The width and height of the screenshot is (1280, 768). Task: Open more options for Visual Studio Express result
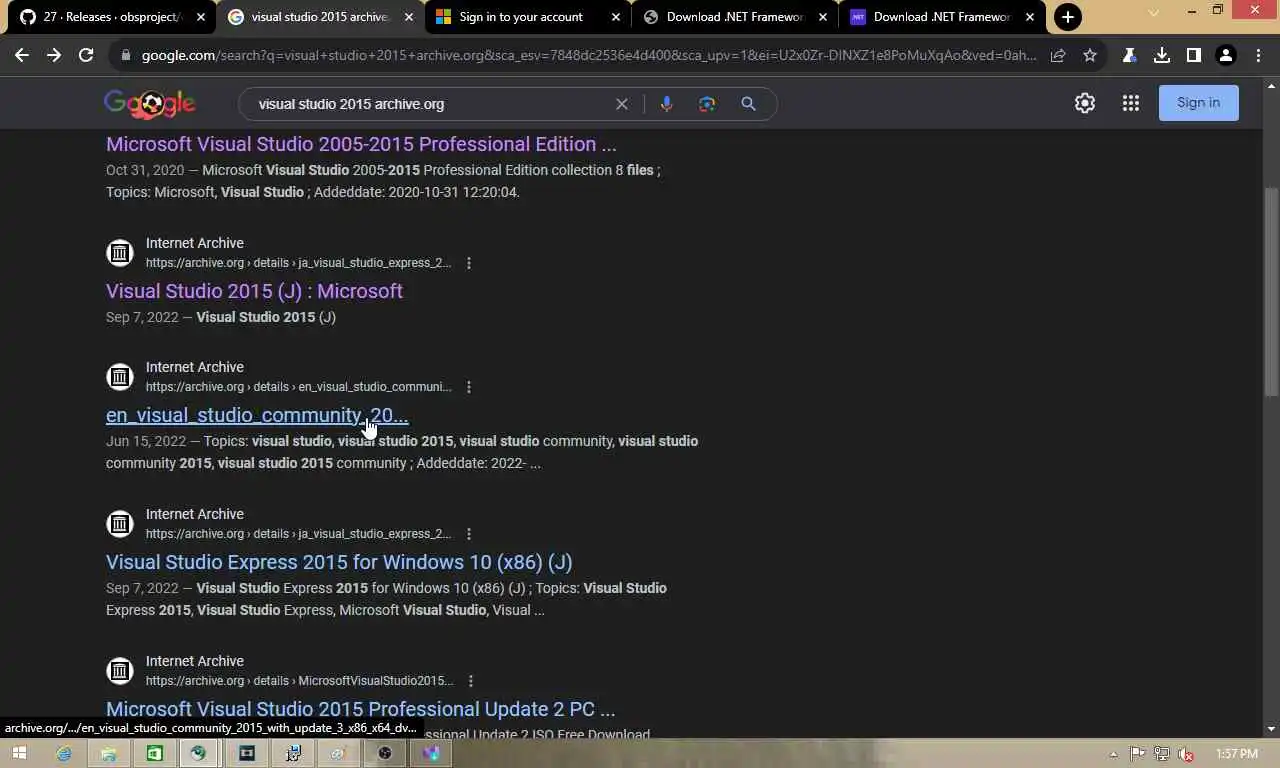[469, 534]
